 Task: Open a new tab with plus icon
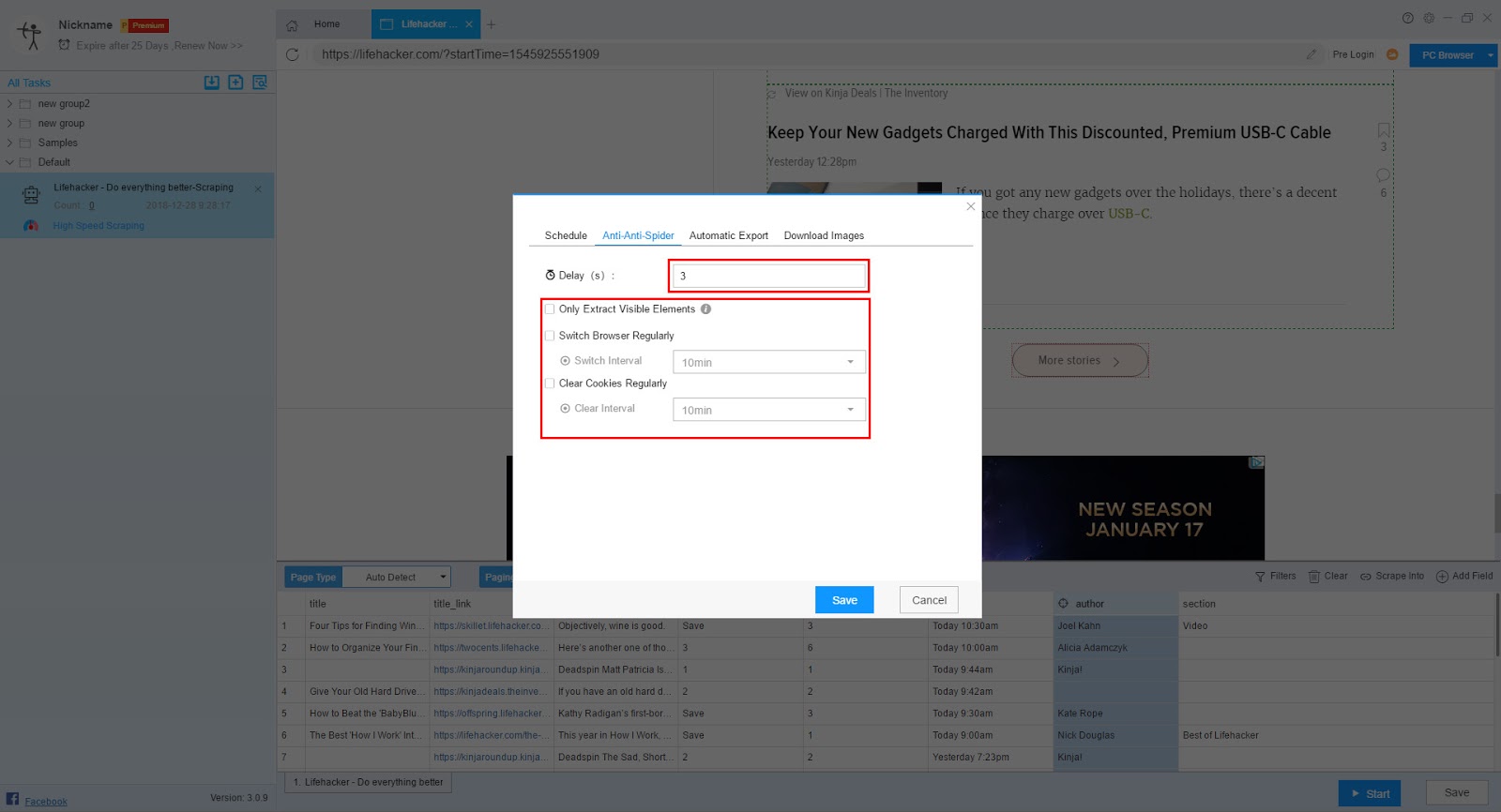491,24
